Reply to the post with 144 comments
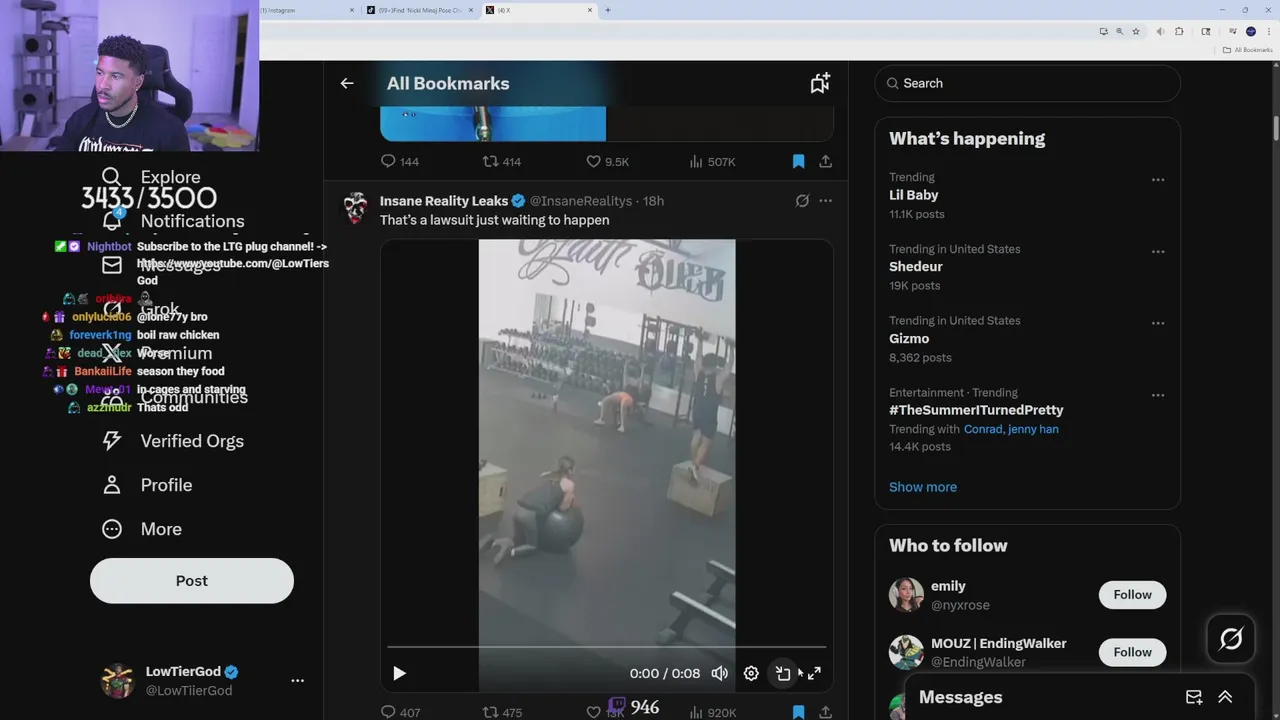Screen dimensions: 1280x720 pyautogui.click(x=399, y=161)
